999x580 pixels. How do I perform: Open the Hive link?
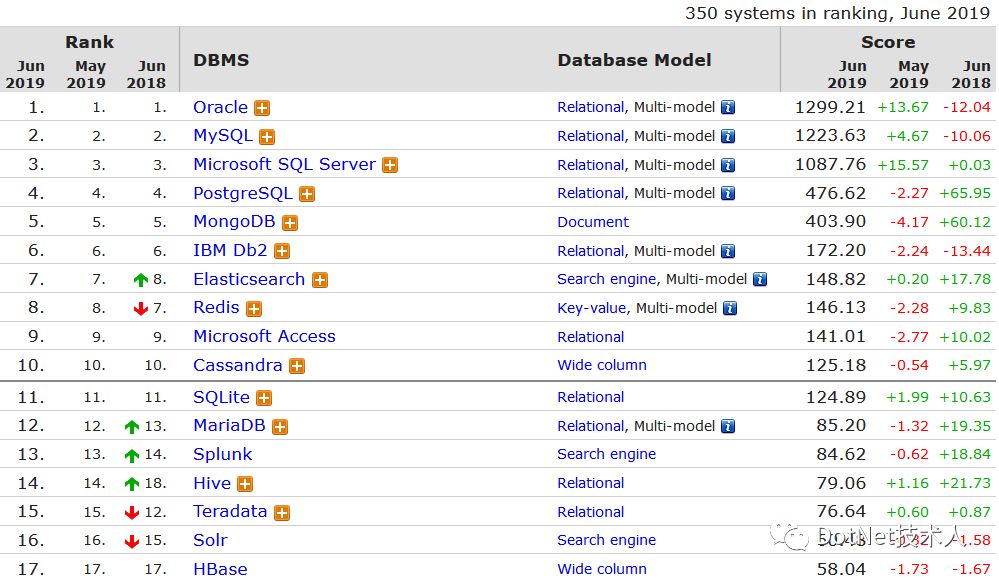tap(212, 483)
